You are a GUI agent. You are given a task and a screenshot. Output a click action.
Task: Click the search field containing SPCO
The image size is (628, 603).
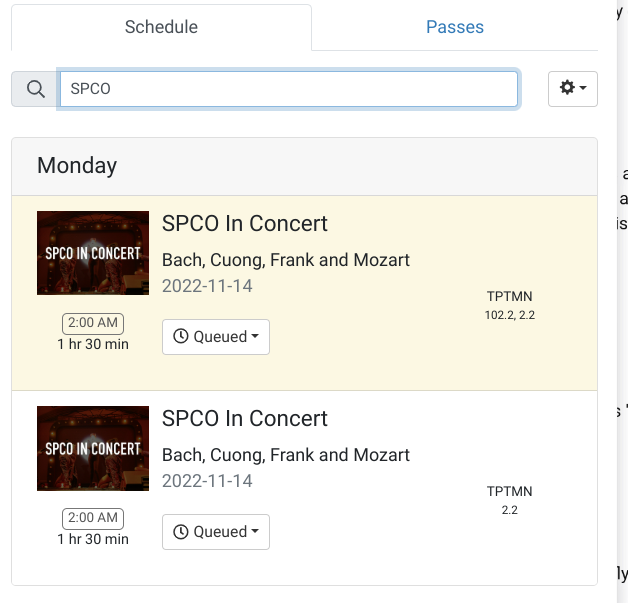click(x=288, y=89)
